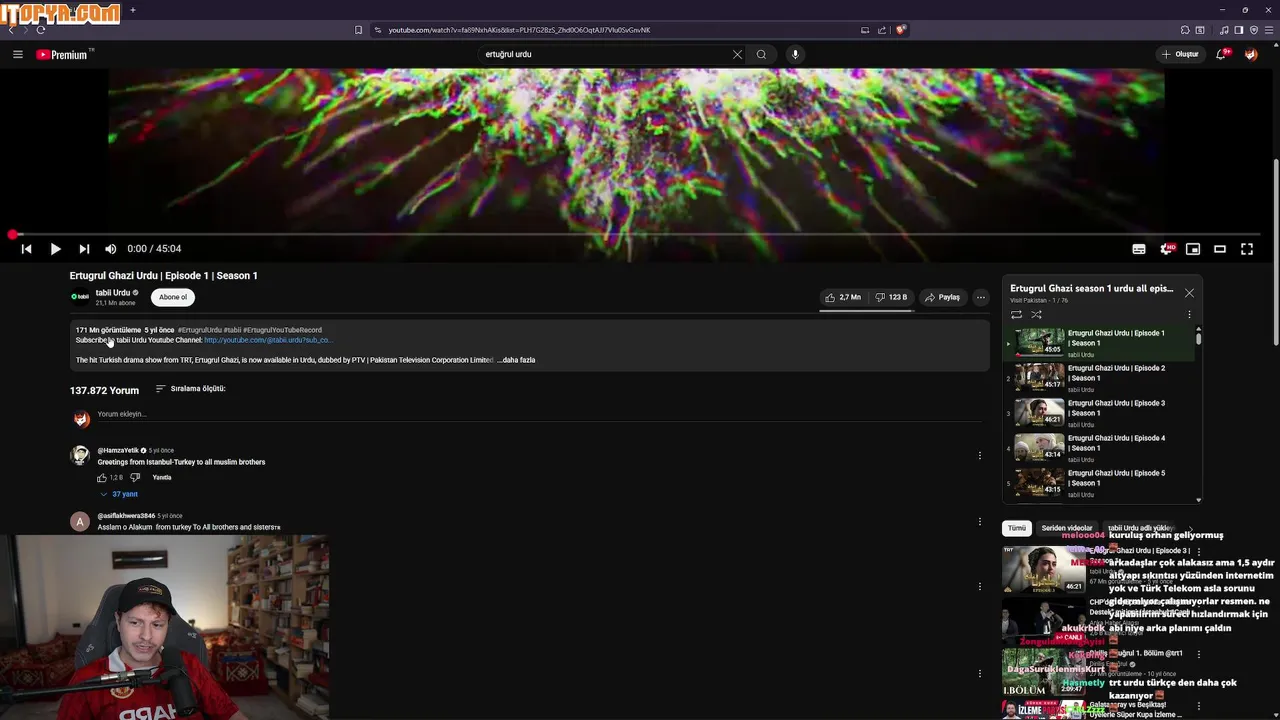Screen dimensions: 1280x720
Task: Reload the page in the browser
Action: [41, 30]
